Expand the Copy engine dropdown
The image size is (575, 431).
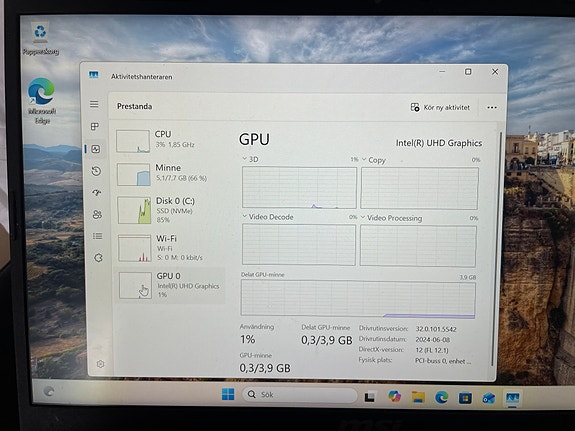point(374,160)
